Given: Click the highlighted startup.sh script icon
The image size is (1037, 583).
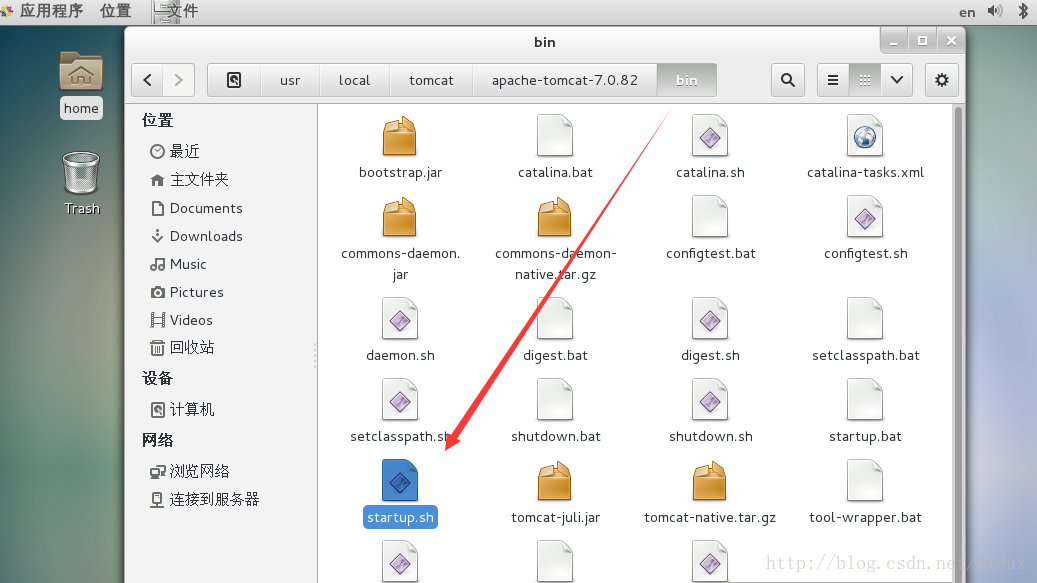Looking at the screenshot, I should click(399, 481).
